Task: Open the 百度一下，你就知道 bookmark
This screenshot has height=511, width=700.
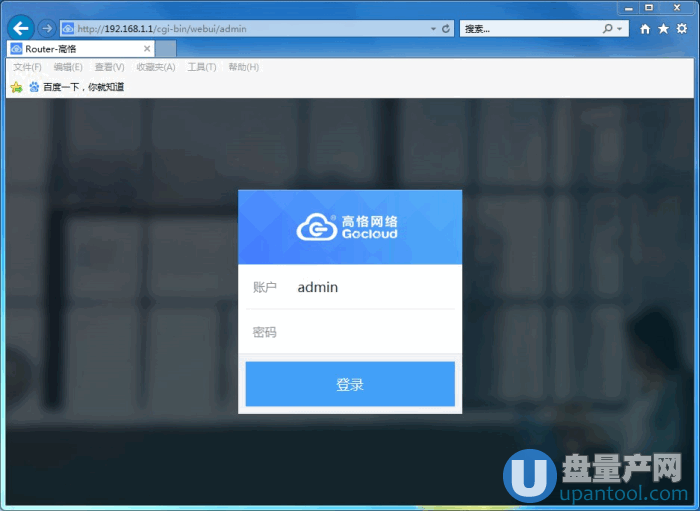Action: [82, 87]
